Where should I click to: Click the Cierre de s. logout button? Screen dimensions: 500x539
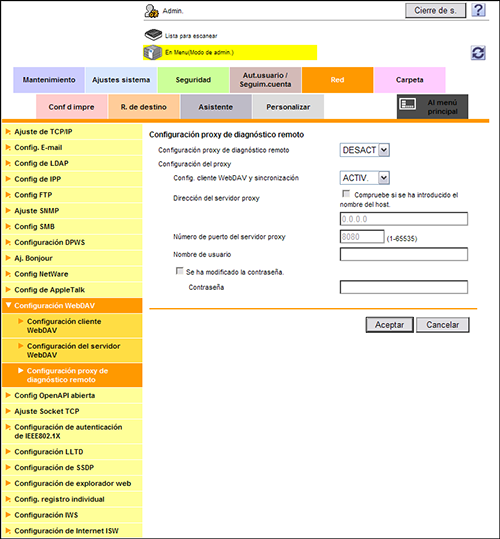pos(435,11)
